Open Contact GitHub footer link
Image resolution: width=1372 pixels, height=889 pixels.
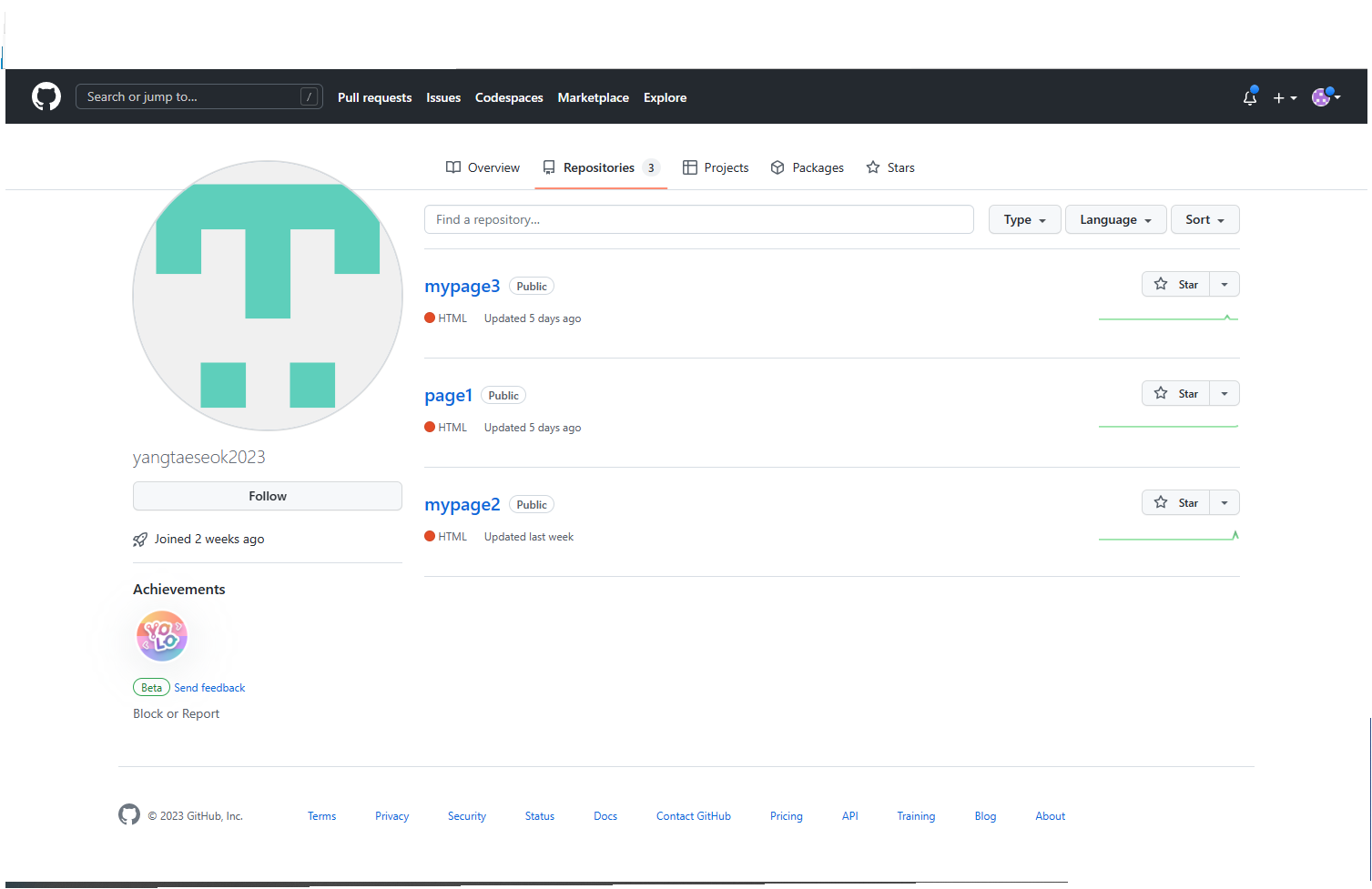tap(694, 816)
